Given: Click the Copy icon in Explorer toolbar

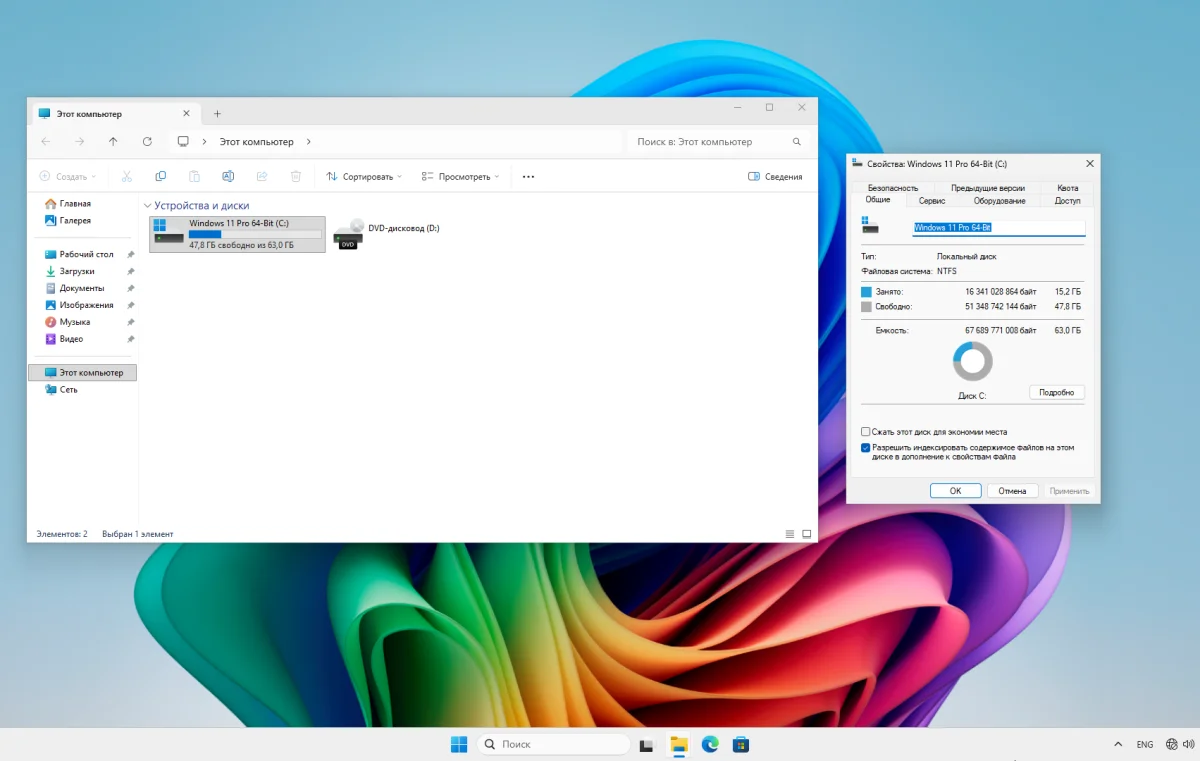Looking at the screenshot, I should coord(161,177).
